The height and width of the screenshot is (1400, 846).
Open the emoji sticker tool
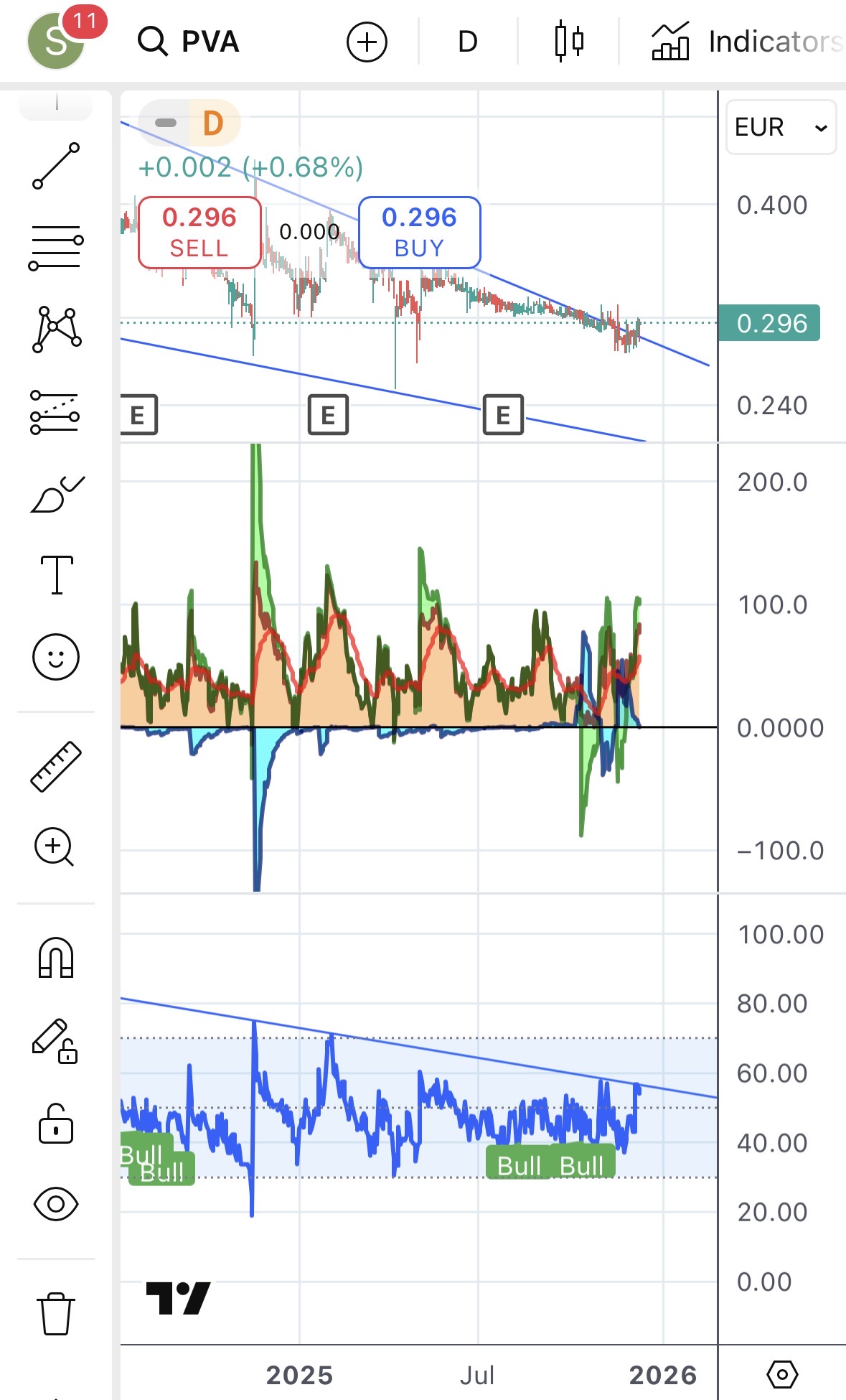click(x=56, y=656)
